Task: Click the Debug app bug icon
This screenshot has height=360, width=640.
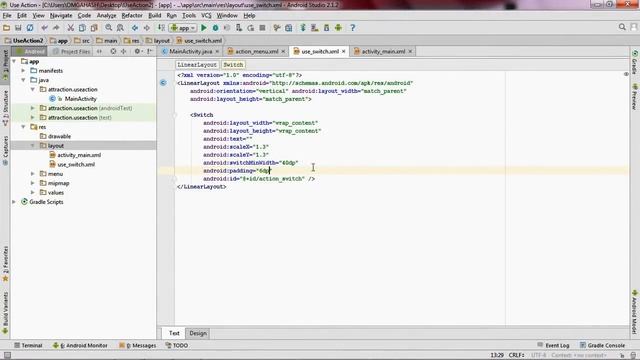Action: [x=215, y=28]
